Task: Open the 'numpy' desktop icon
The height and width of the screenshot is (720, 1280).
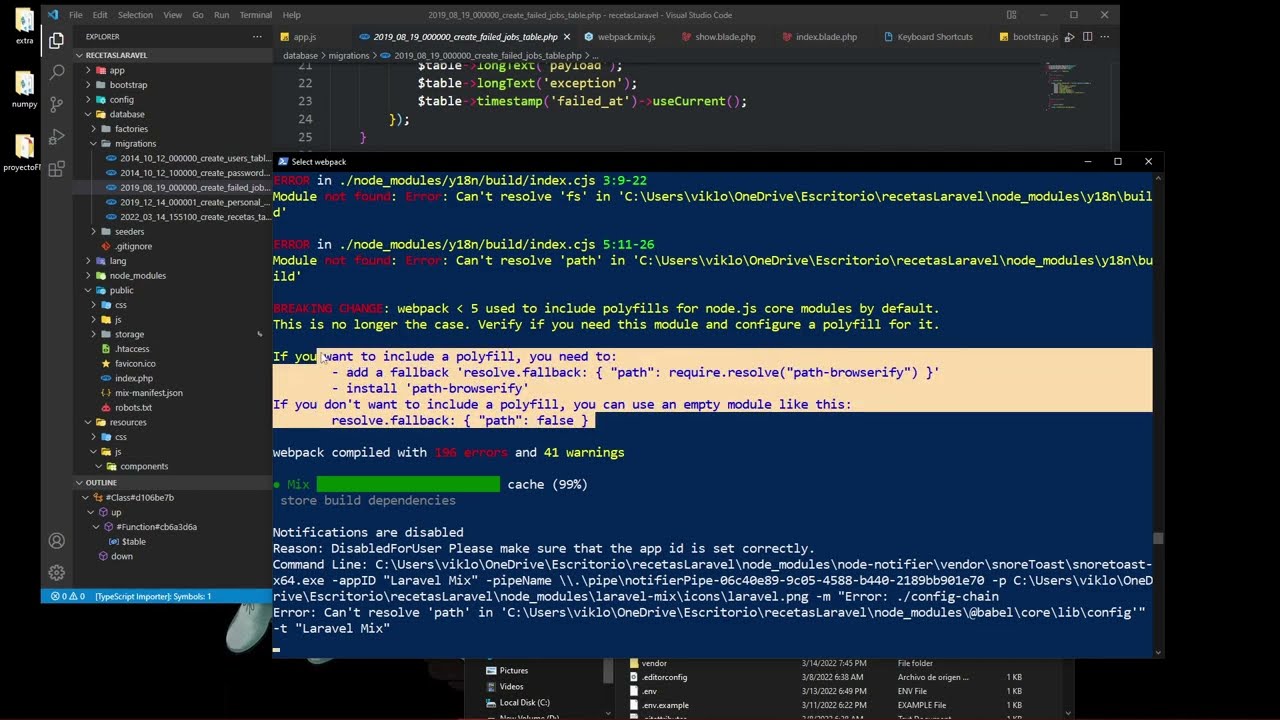Action: tap(24, 90)
